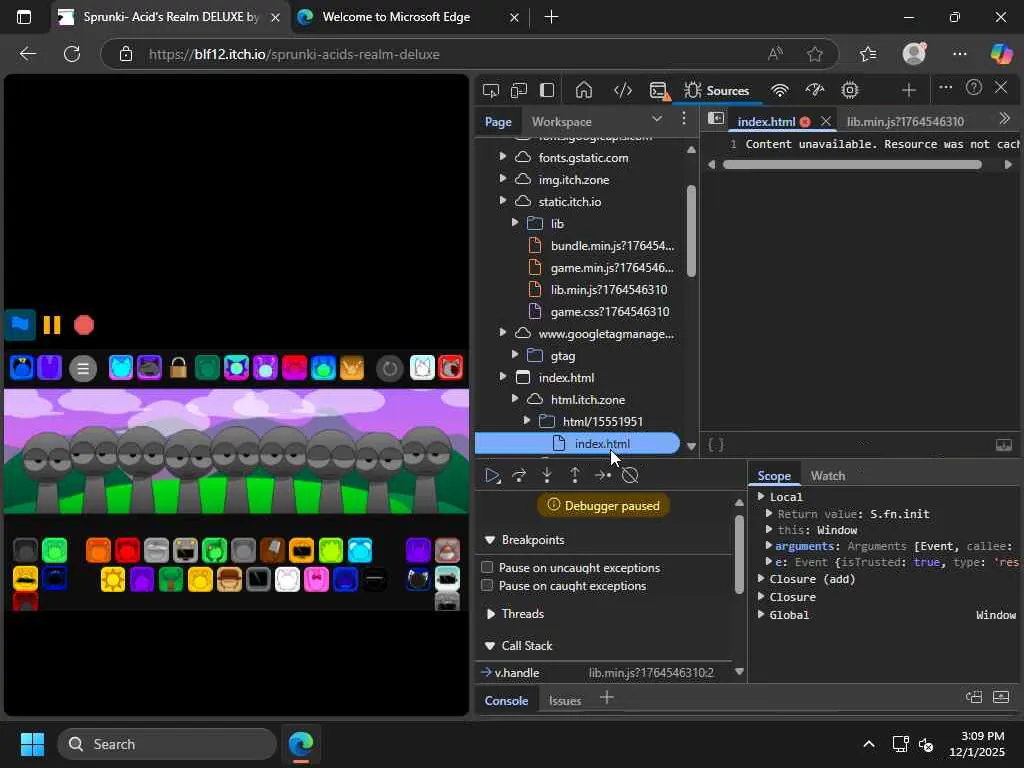1024x768 pixels.
Task: Click the red stop button in game
Action: coord(84,325)
